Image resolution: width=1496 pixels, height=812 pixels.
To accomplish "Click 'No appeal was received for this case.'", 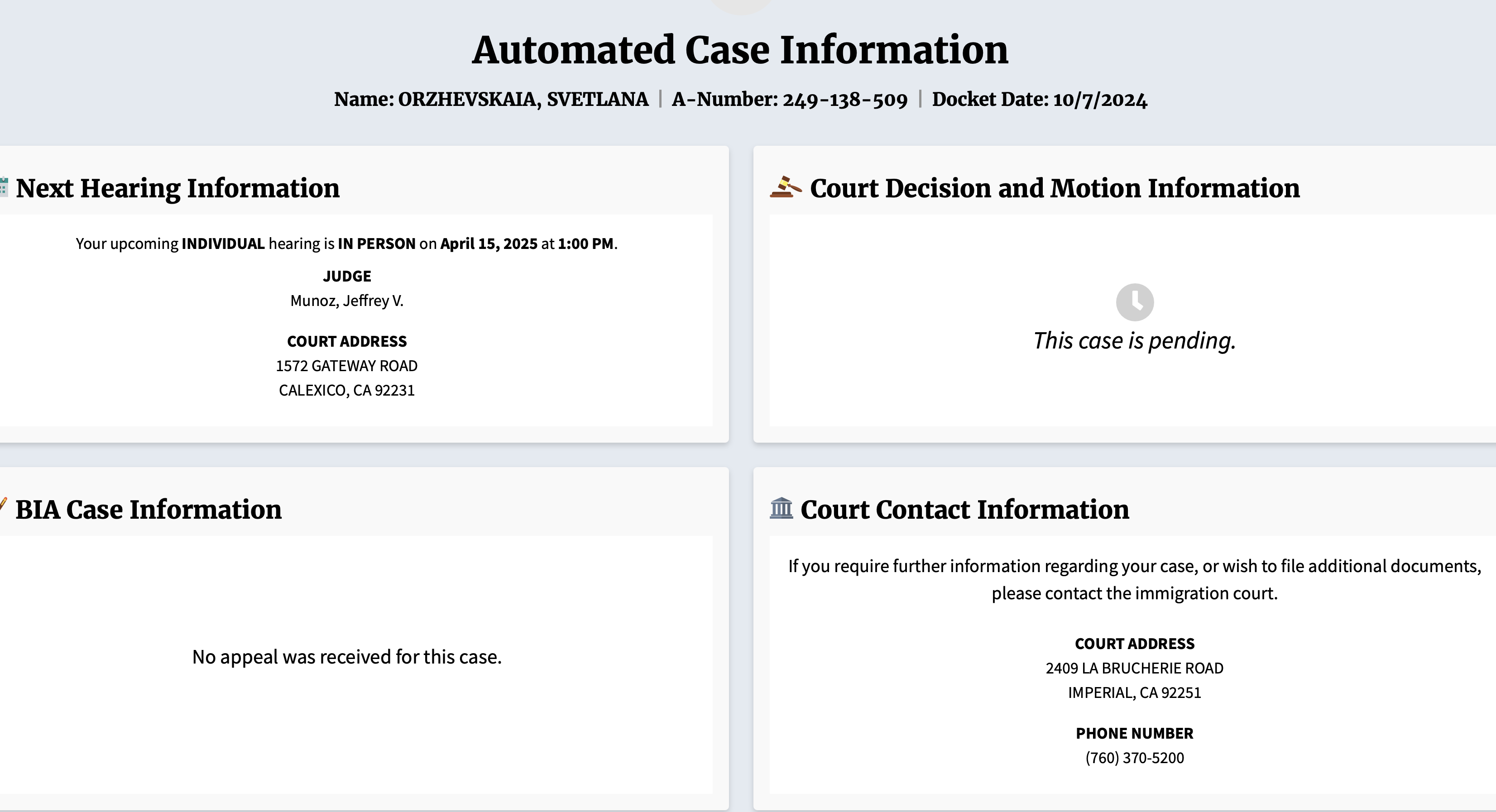I will (x=347, y=657).
